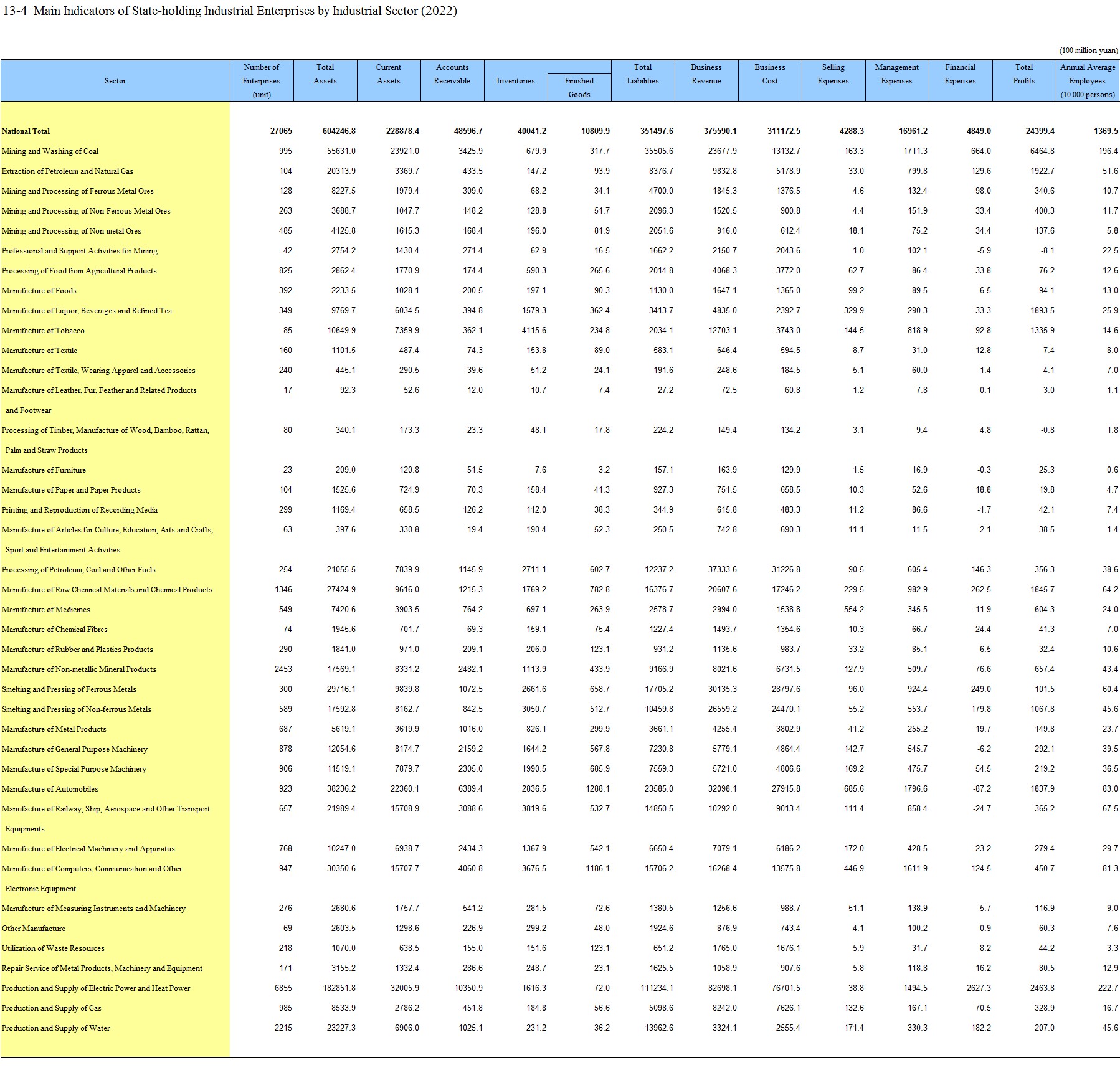The height and width of the screenshot is (1078, 1120).
Task: Select the 'Sector' column header
Action: pyautogui.click(x=115, y=81)
